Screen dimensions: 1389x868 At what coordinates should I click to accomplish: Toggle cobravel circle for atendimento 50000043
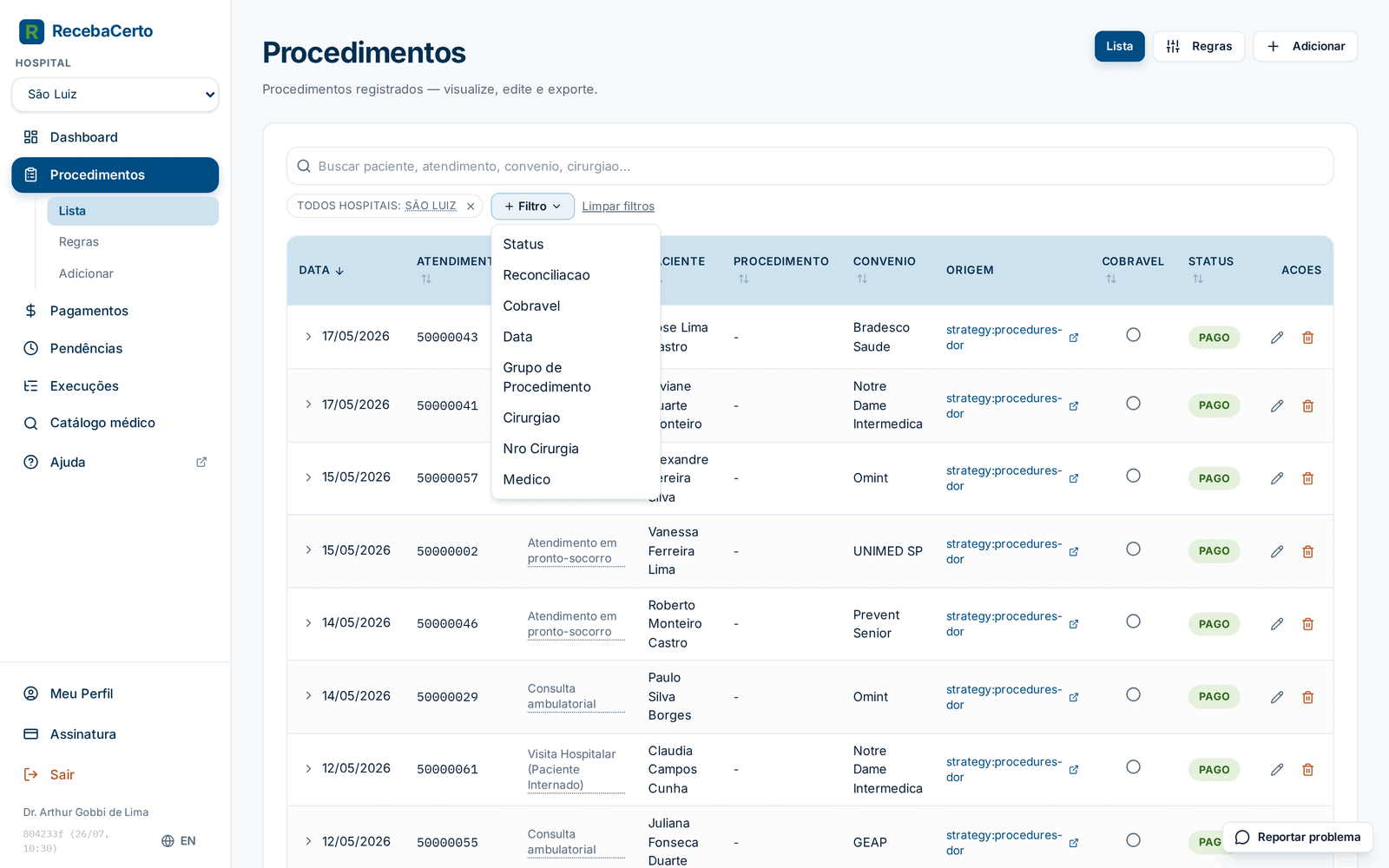[x=1133, y=335]
